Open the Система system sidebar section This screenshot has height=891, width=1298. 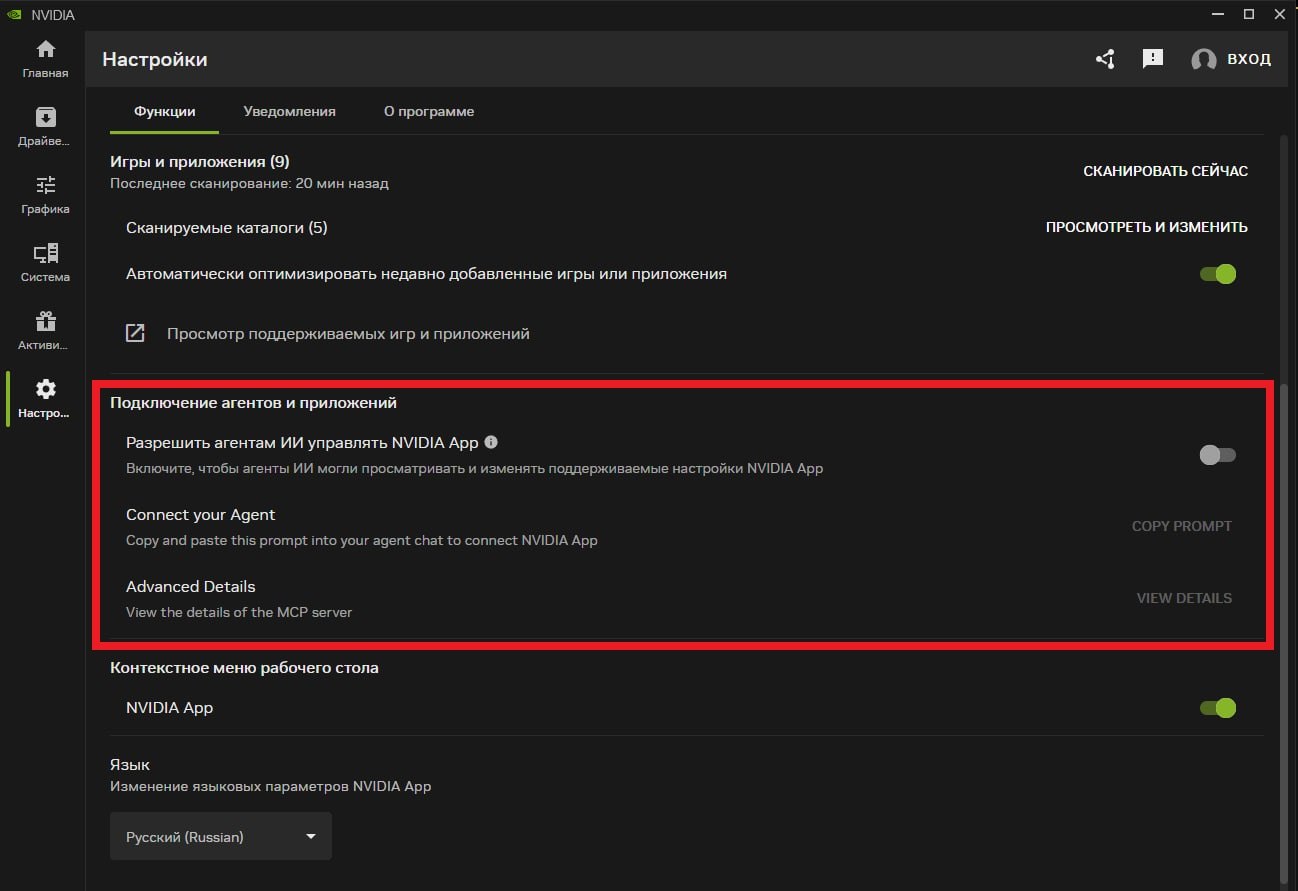45,263
